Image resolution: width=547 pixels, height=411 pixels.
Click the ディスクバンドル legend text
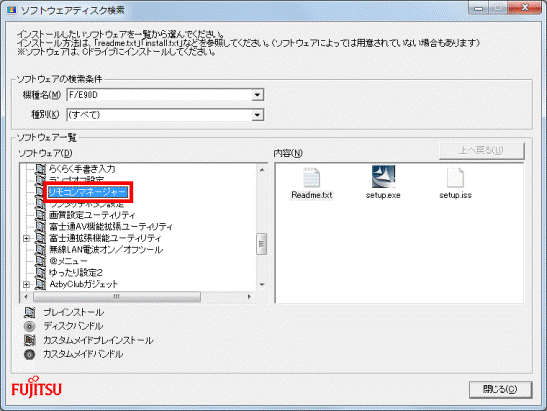click(73, 326)
